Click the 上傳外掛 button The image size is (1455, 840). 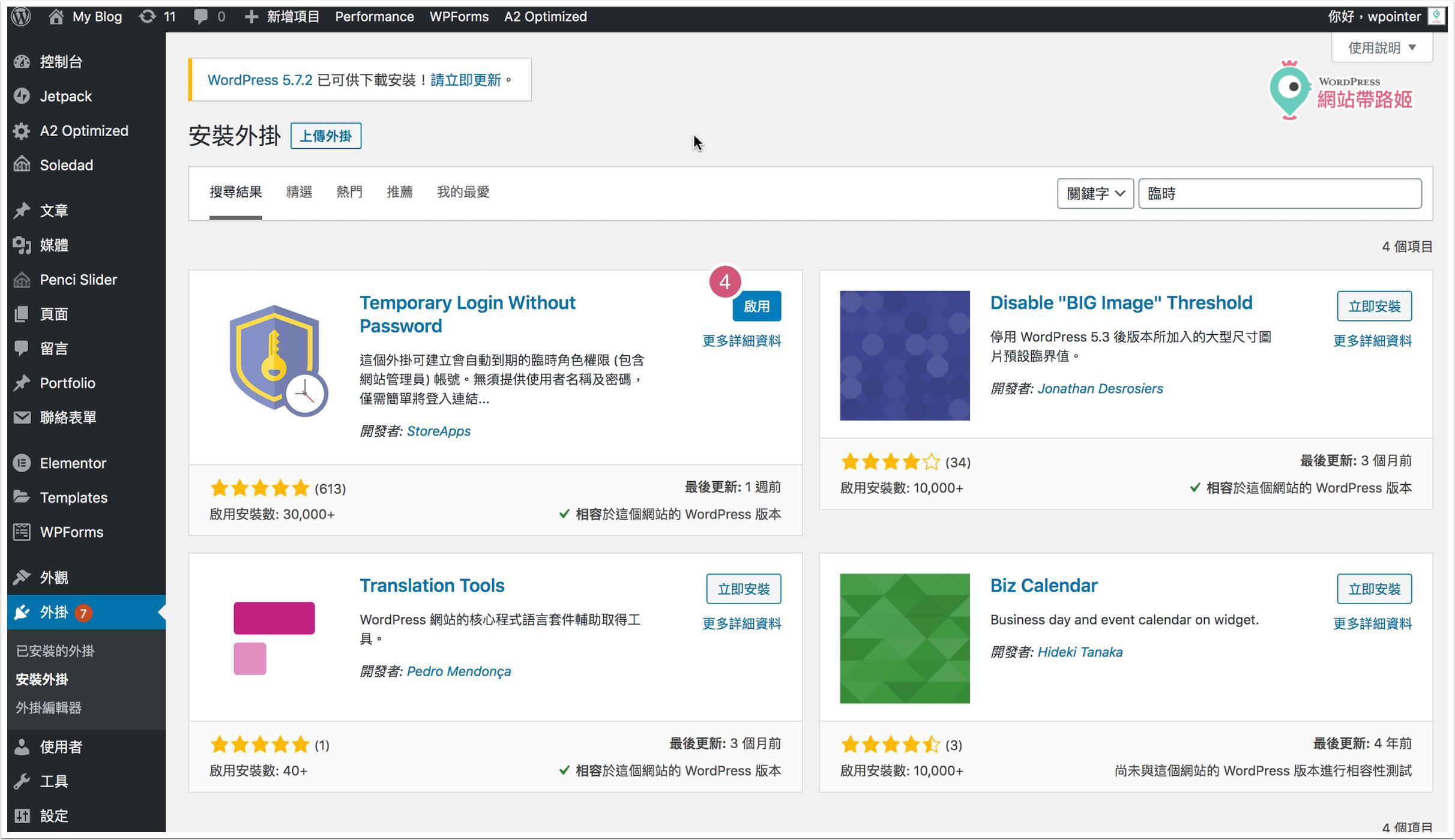coord(326,136)
